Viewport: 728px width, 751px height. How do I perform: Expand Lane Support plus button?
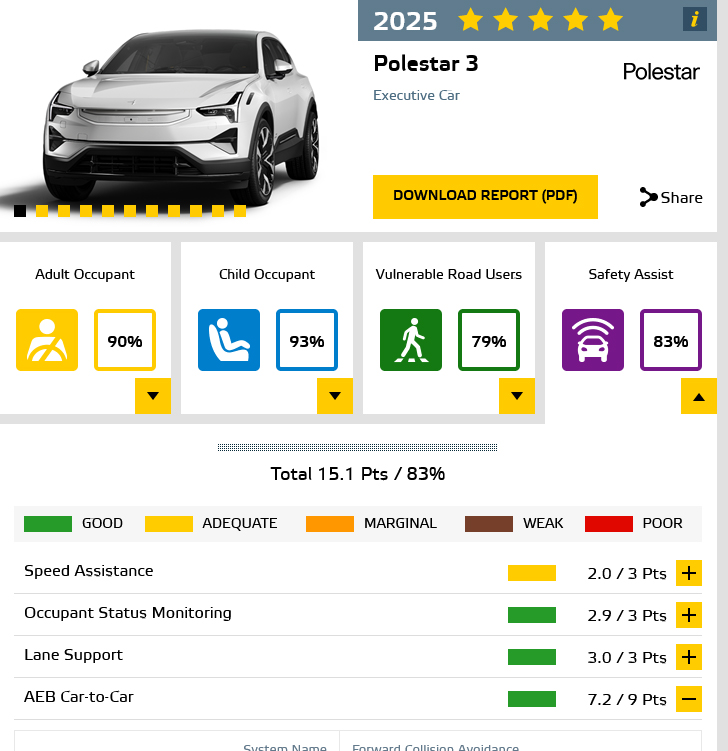coord(689,657)
